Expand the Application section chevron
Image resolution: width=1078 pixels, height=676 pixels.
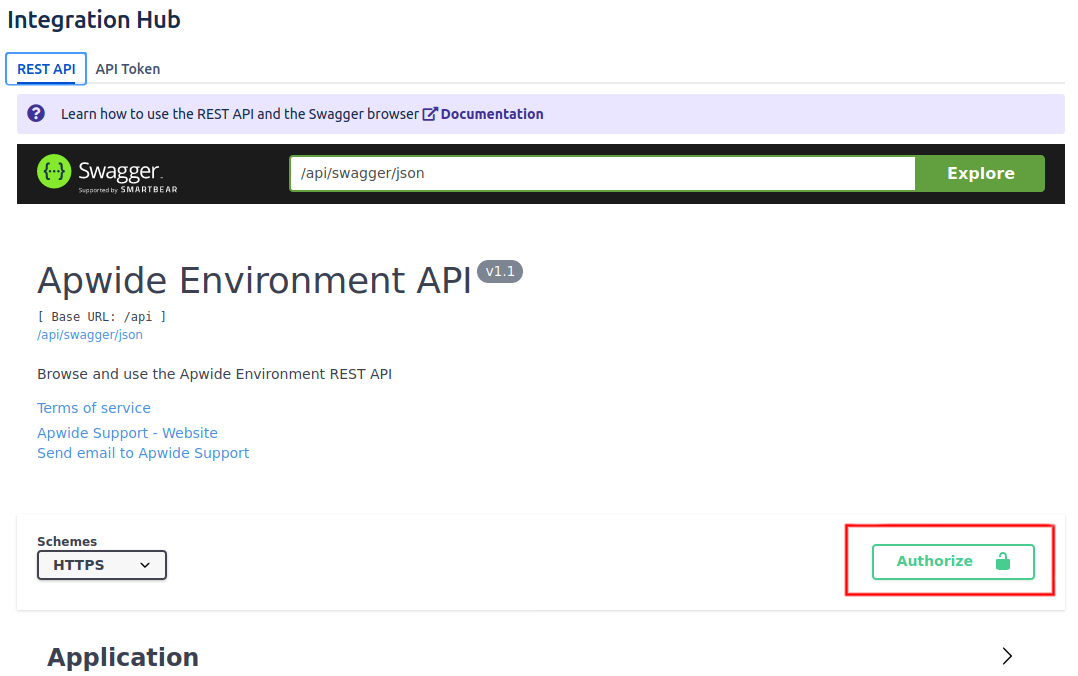pos(1007,656)
